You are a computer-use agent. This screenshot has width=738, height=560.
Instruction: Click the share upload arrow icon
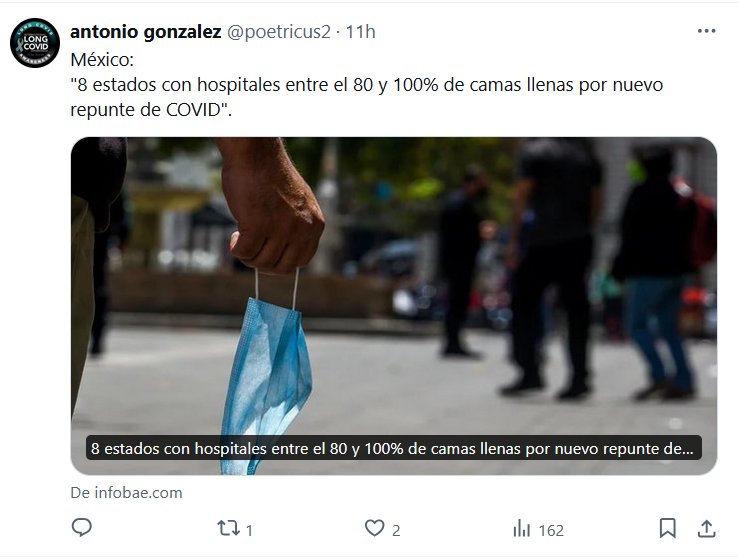tap(706, 528)
